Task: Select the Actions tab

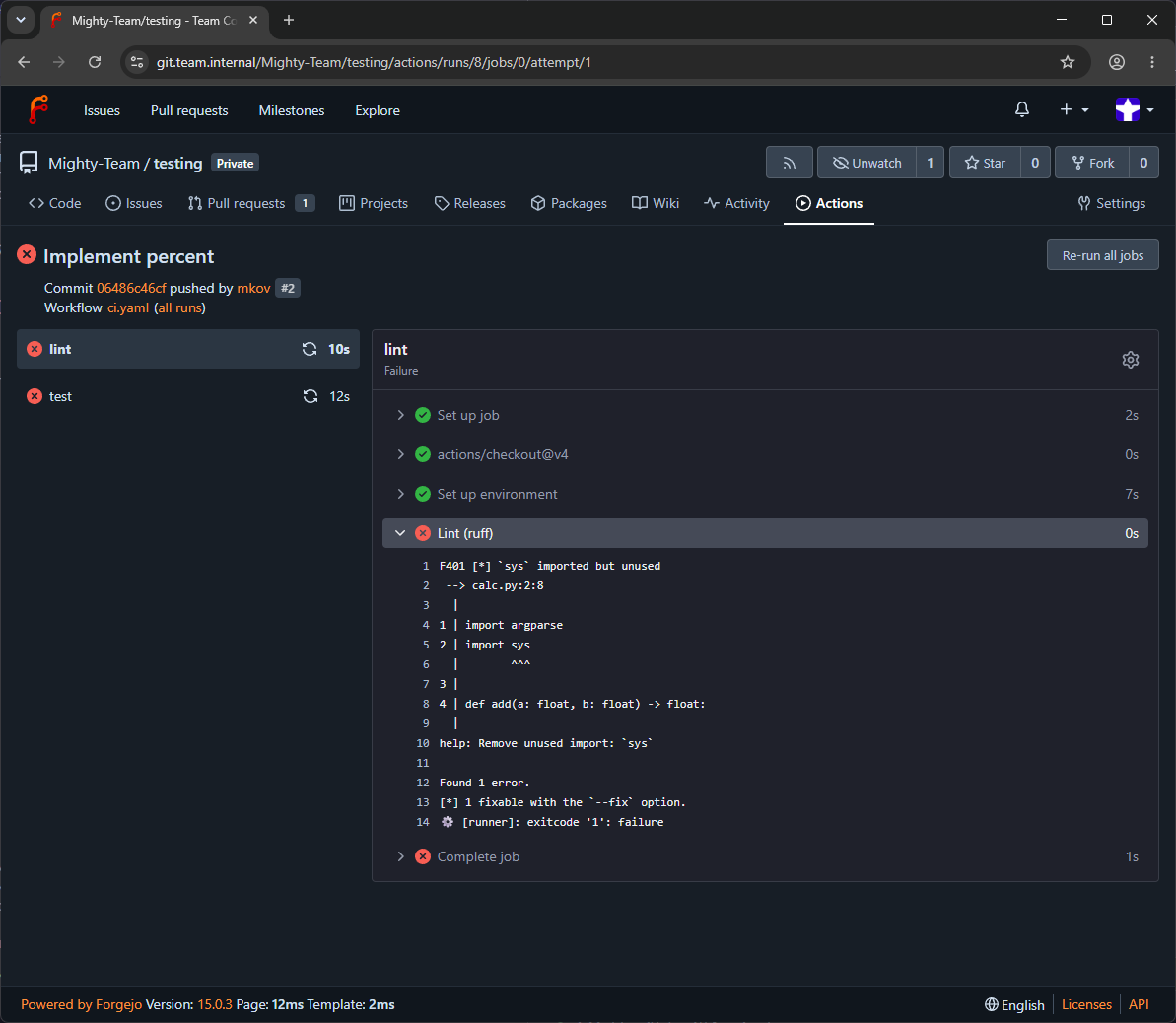Action: (x=829, y=203)
